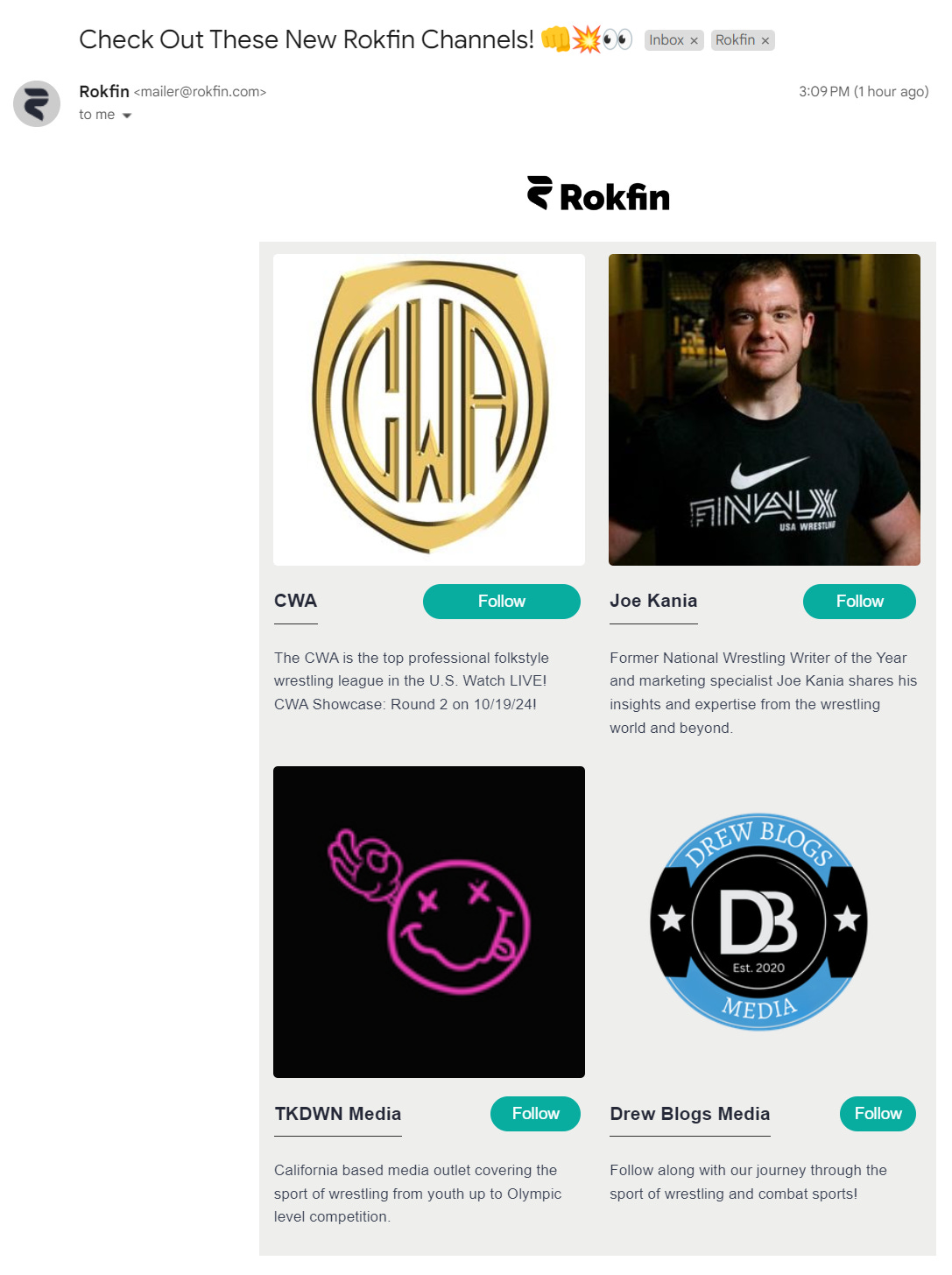
Task: Follow the Drew Blogs Media channel
Action: click(878, 1114)
